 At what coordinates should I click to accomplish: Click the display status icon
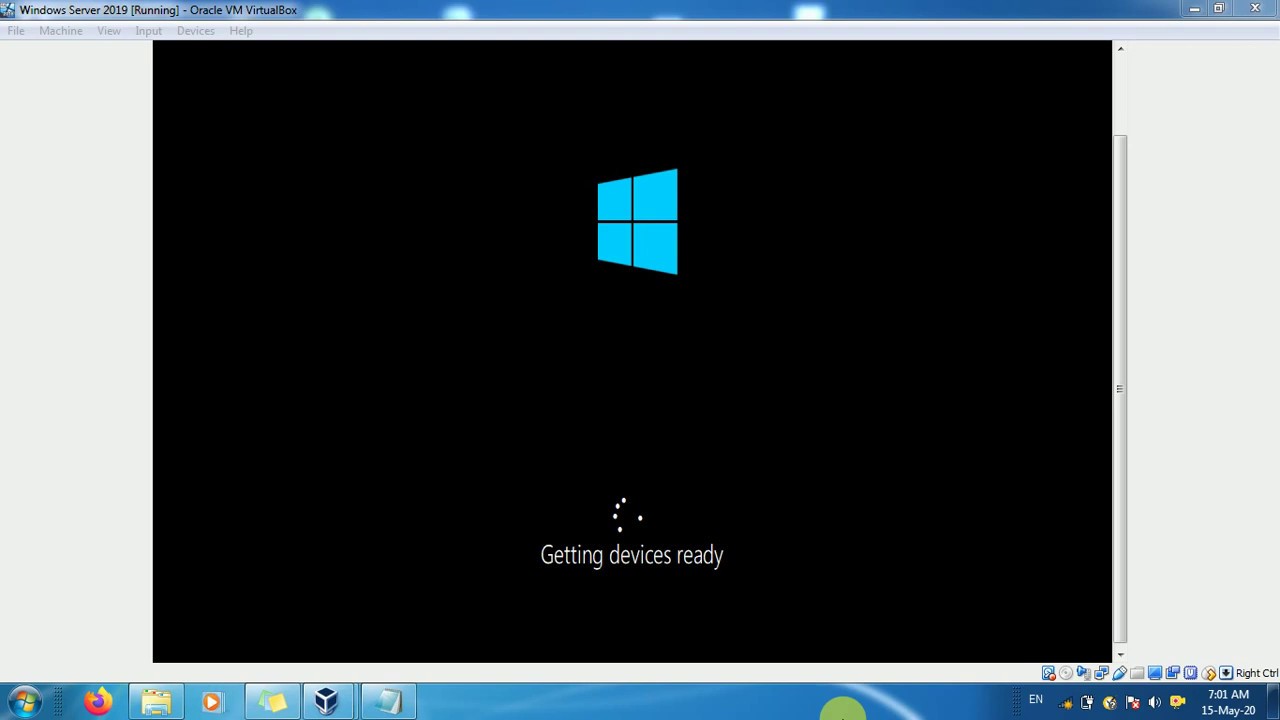click(1155, 673)
